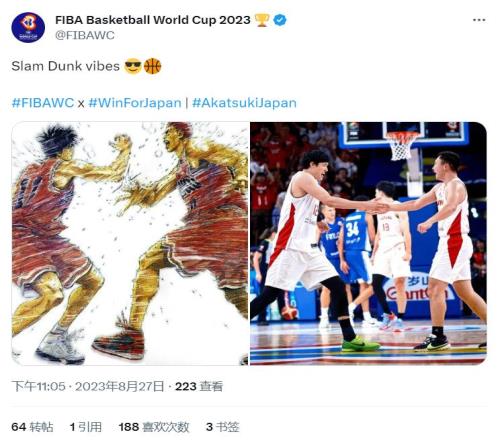The image size is (500, 440).
Task: Click the trophy emoji beside account name
Action: tap(262, 20)
